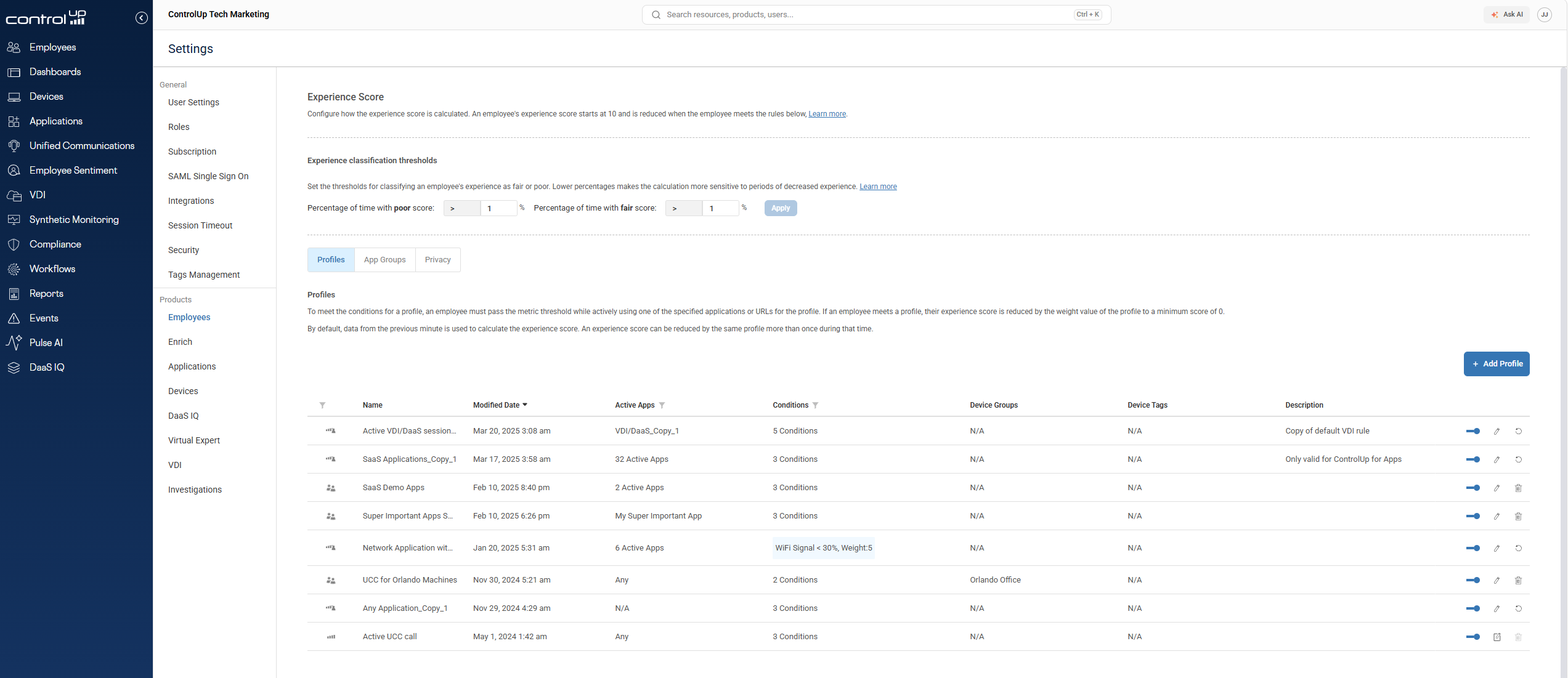Edit the Any Application_Copy_1 profile
The height and width of the screenshot is (678, 1568).
coord(1497,608)
